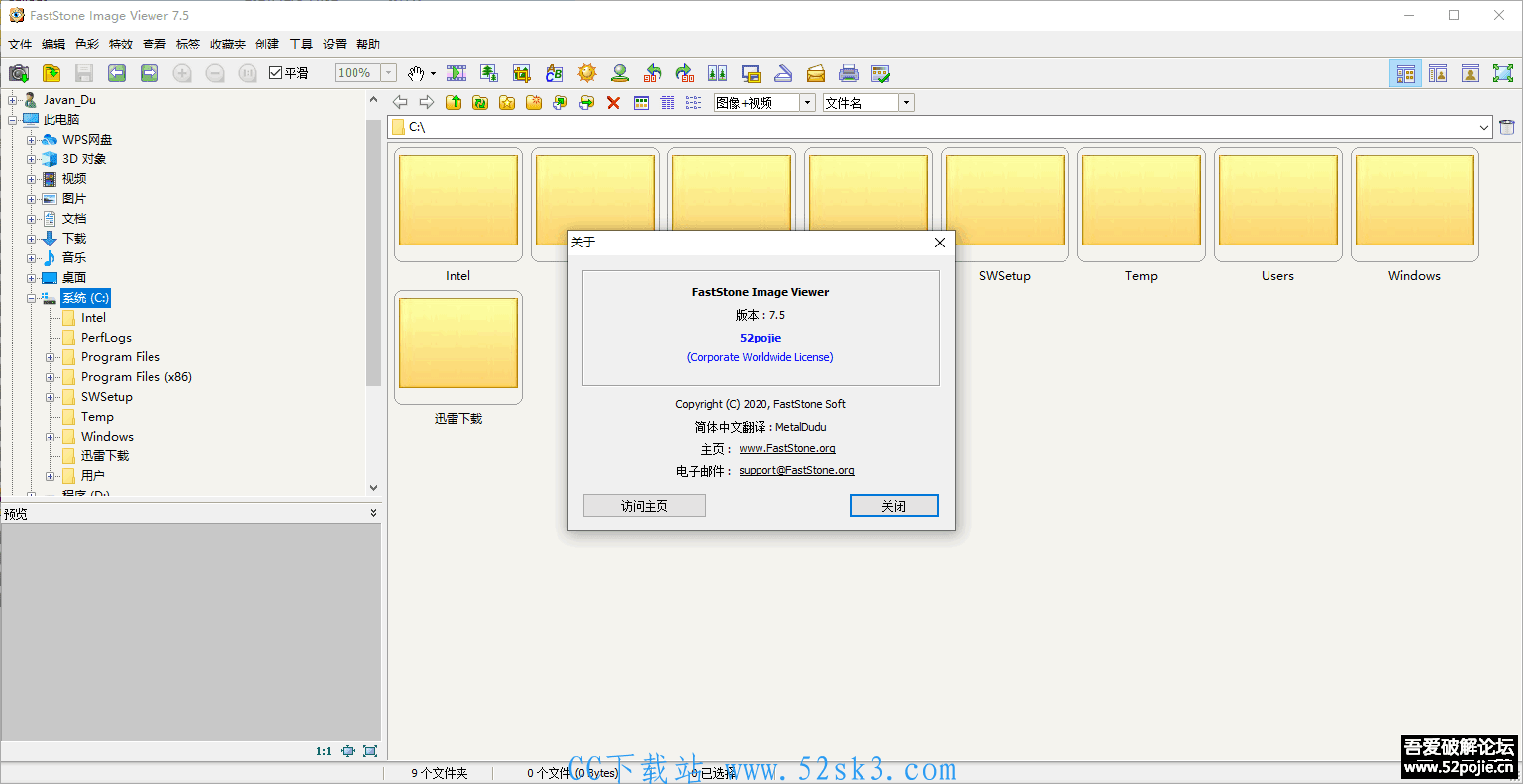Go to next image arrow button
This screenshot has height=784, width=1523.
pyautogui.click(x=150, y=73)
